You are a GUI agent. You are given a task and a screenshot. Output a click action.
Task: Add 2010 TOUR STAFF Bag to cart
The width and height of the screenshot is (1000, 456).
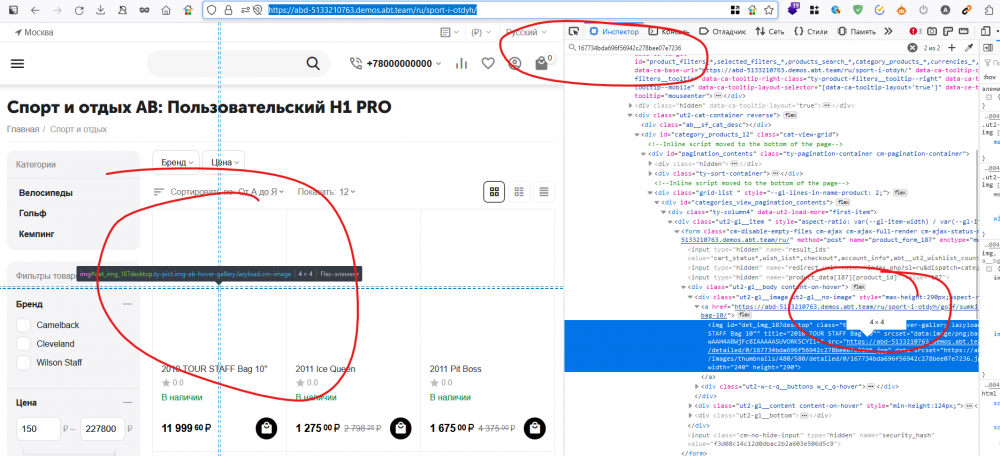point(265,428)
